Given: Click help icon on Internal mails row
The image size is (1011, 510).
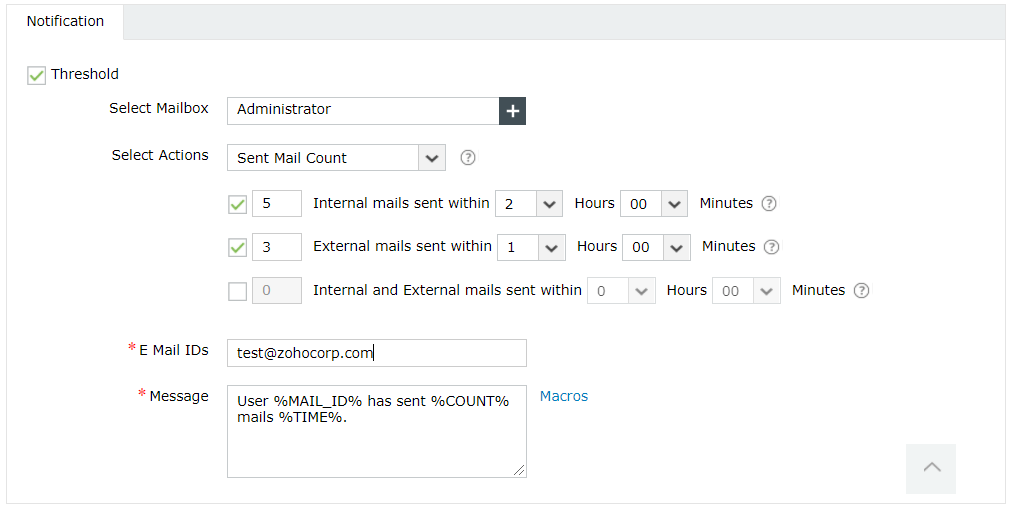Looking at the screenshot, I should coord(768,204).
